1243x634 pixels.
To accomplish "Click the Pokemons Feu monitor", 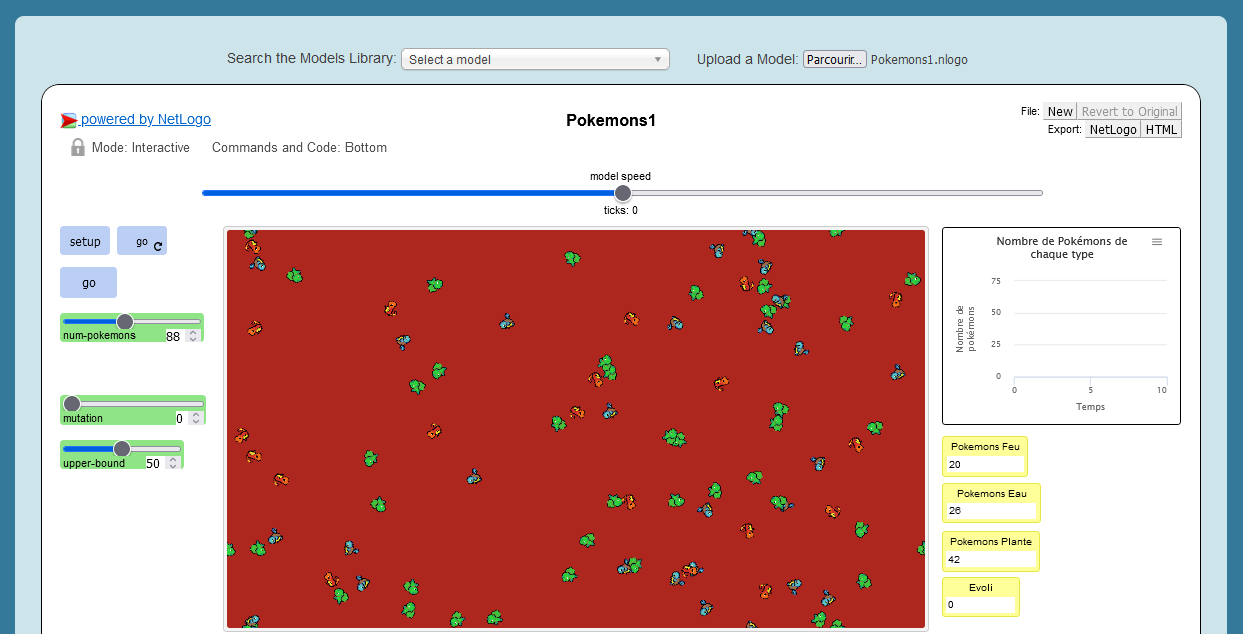I will point(985,456).
